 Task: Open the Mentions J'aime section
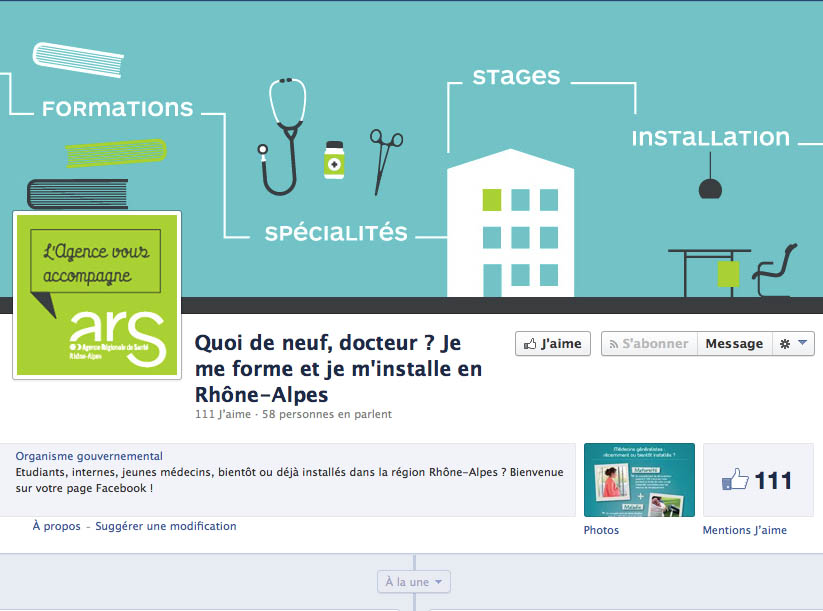click(x=744, y=530)
